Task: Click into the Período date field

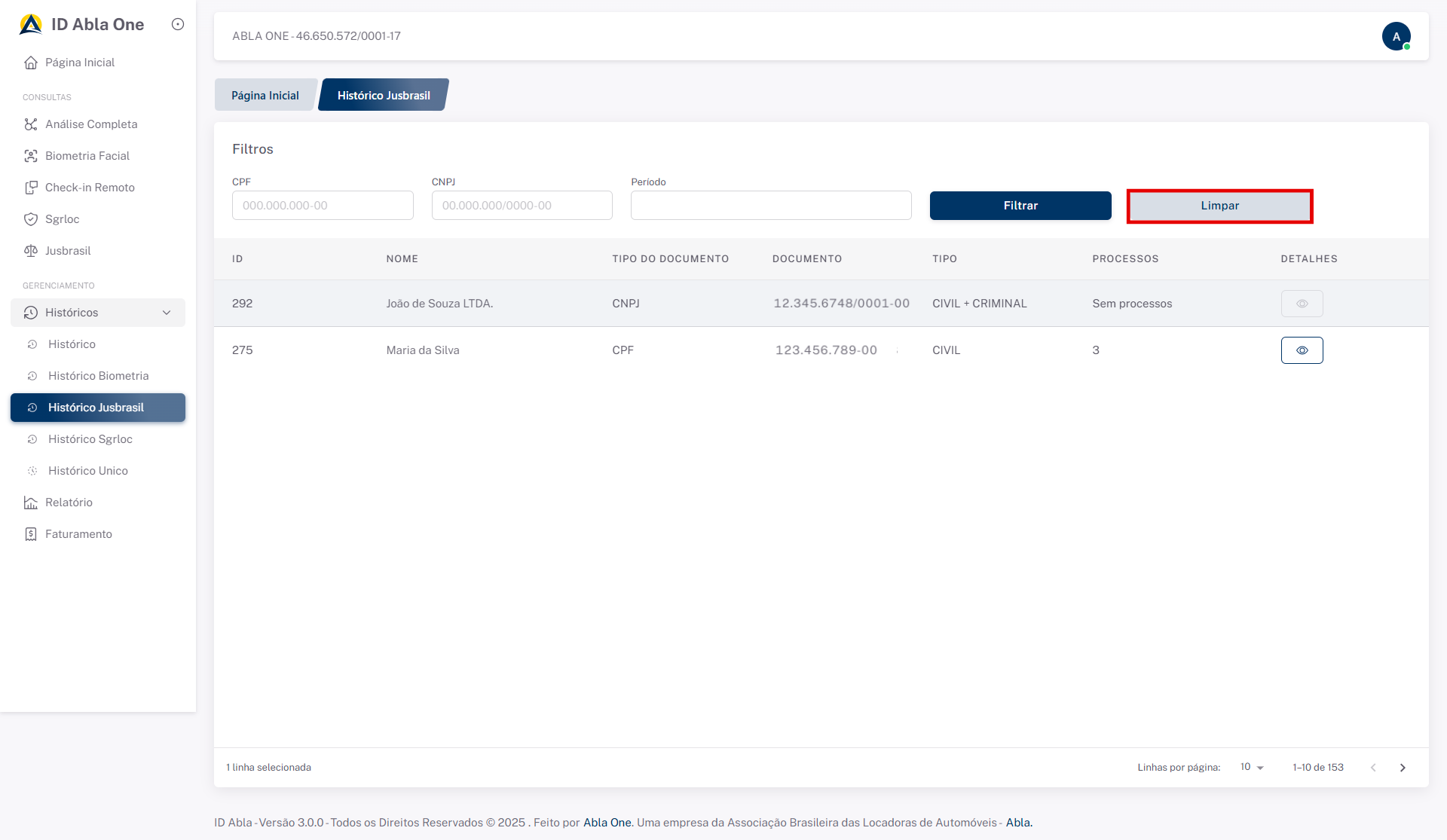Action: point(771,206)
